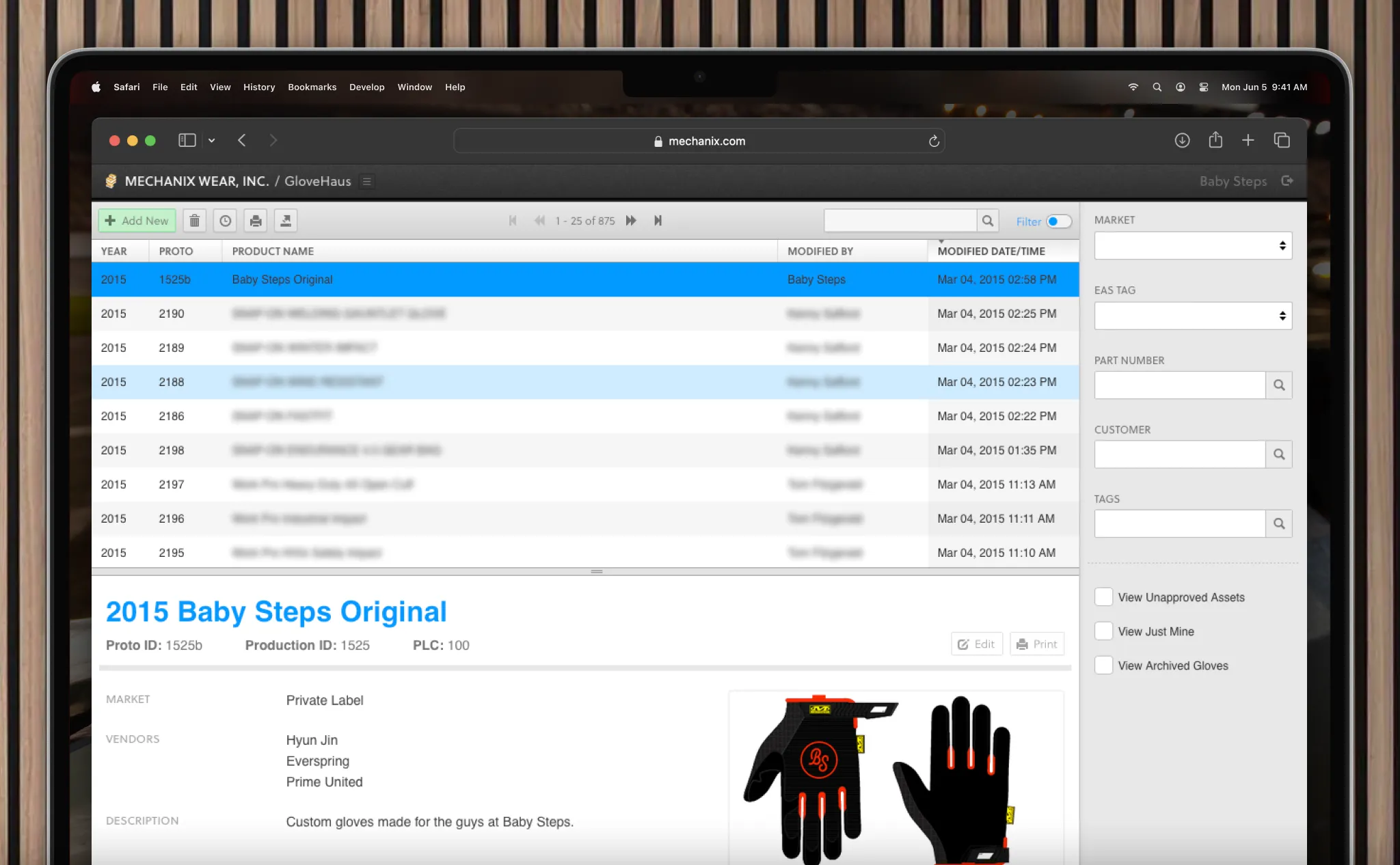The height and width of the screenshot is (865, 1400).
Task: Select row with proto 2196
Action: [585, 519]
